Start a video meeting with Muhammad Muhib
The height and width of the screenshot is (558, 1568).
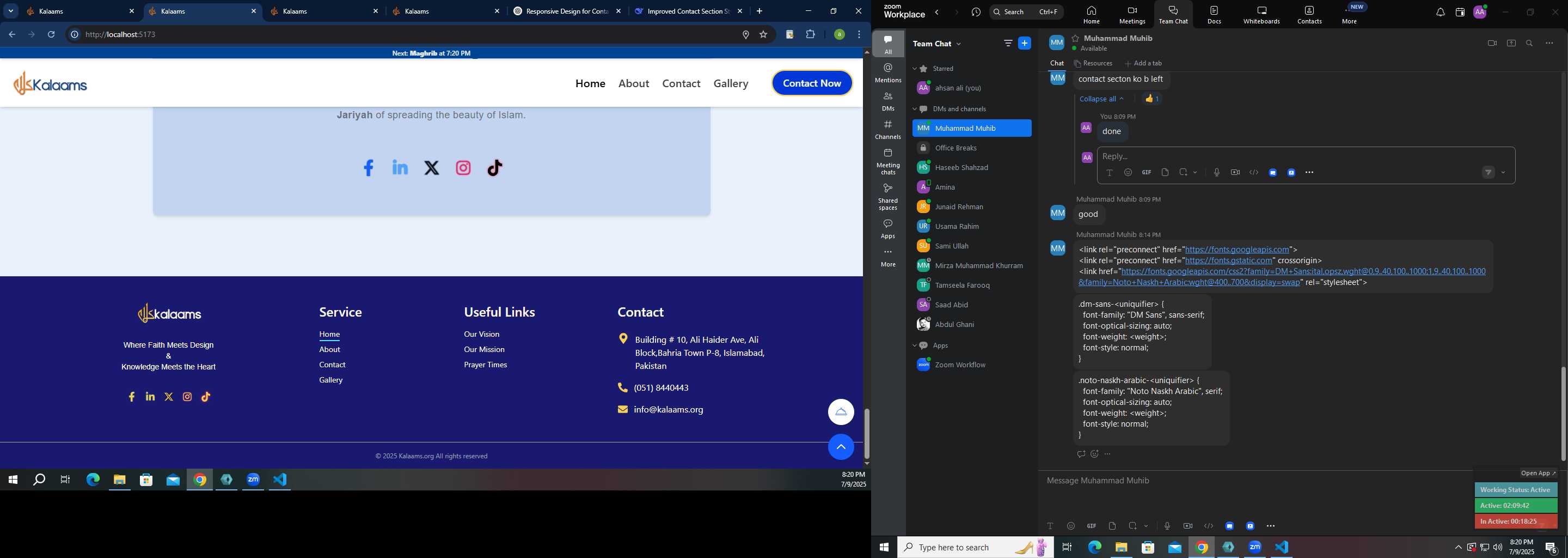[x=1492, y=43]
